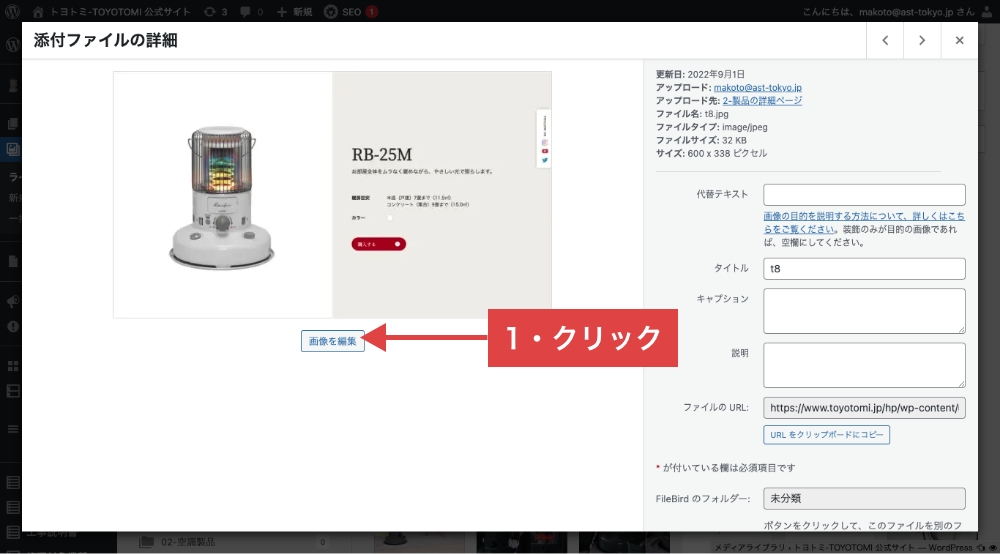The image size is (1000, 554).
Task: Go to the next attachment with right chevron
Action: [x=922, y=40]
